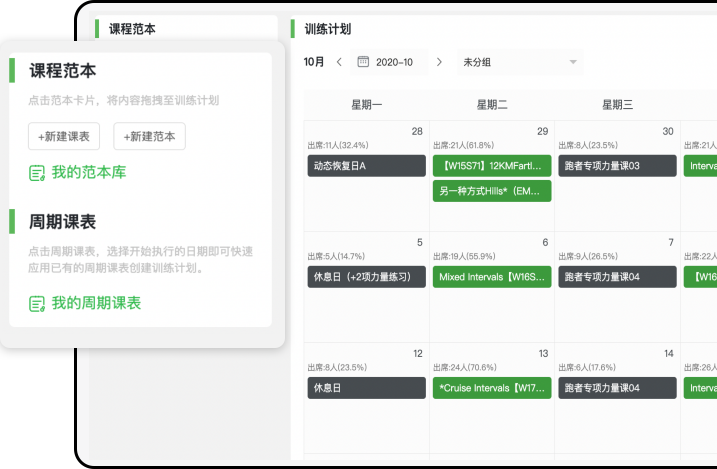Click the 我的周期课表 document icon
717x469 pixels.
37,303
